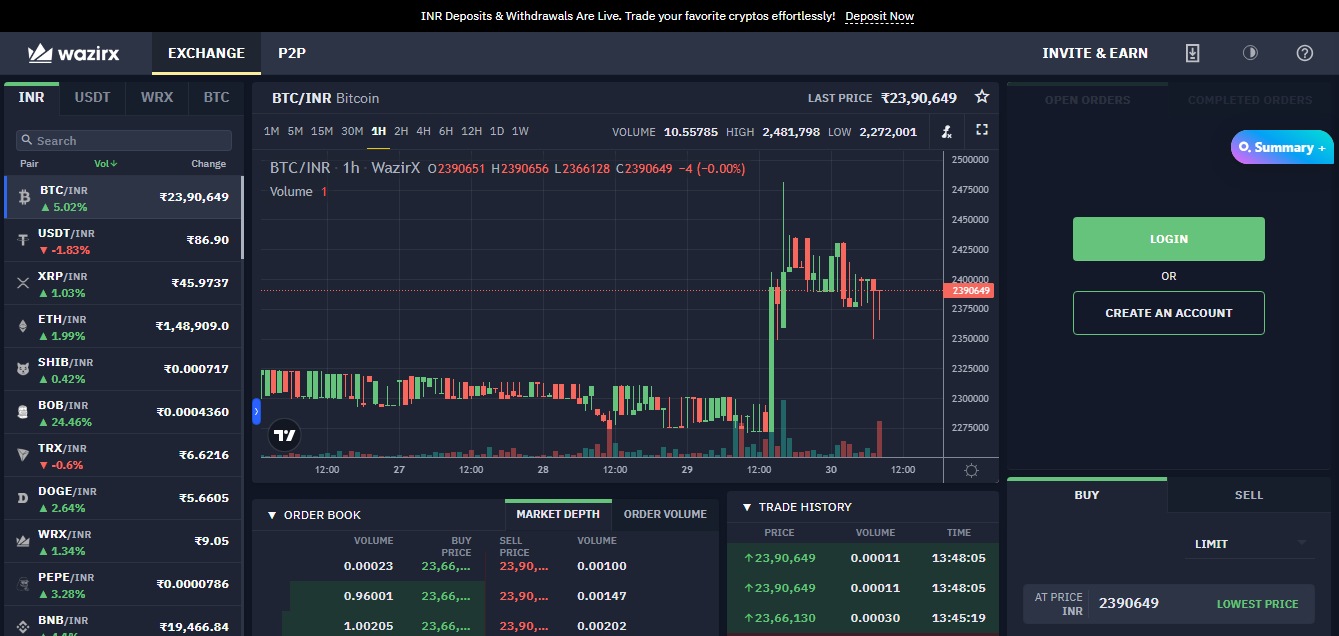Select the INR market tab
1339x636 pixels.
(32, 98)
